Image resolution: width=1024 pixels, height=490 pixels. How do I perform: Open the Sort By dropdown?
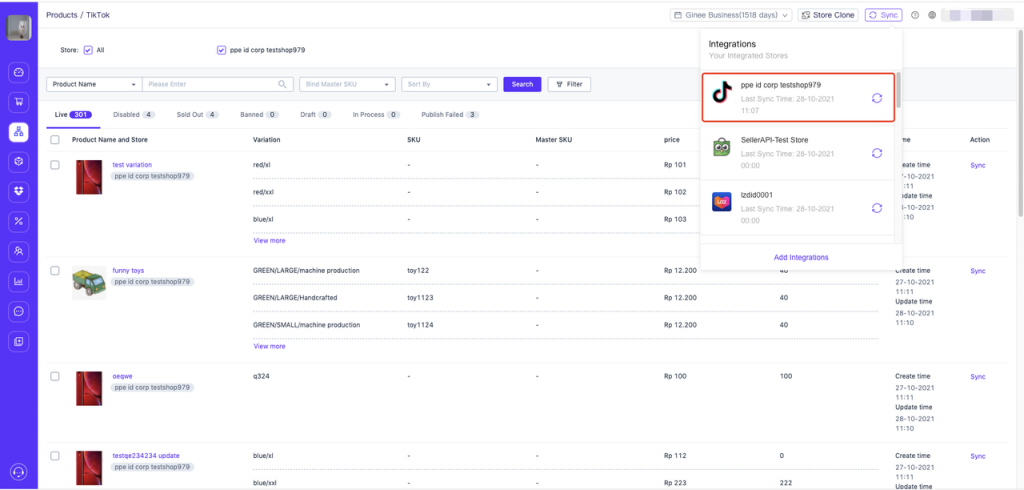(449, 84)
